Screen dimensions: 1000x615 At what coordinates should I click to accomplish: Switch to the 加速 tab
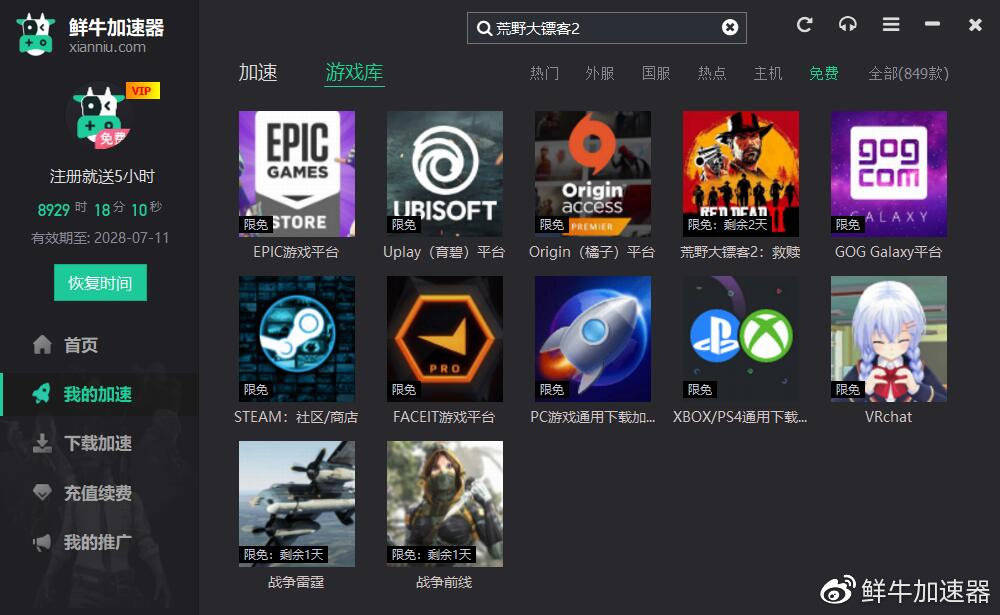[x=259, y=72]
